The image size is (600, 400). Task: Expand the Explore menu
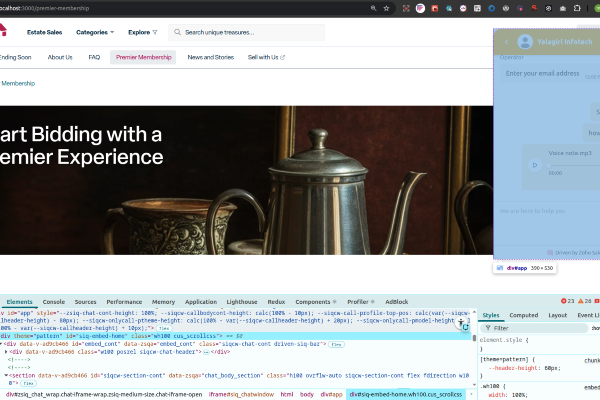pyautogui.click(x=143, y=32)
